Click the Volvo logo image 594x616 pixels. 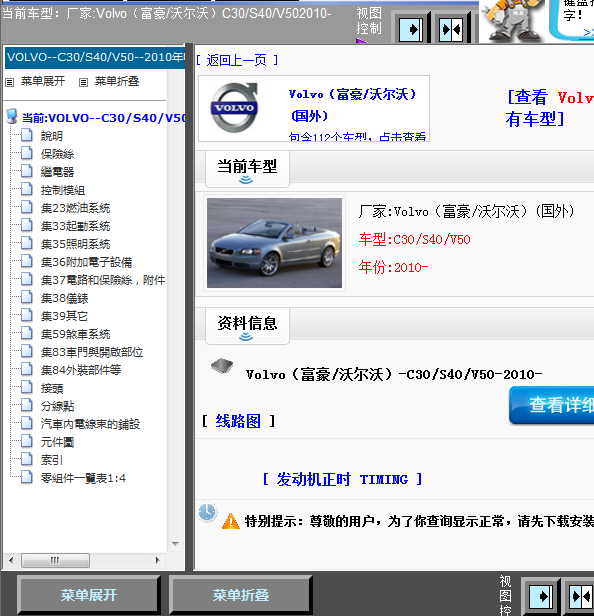pos(235,108)
